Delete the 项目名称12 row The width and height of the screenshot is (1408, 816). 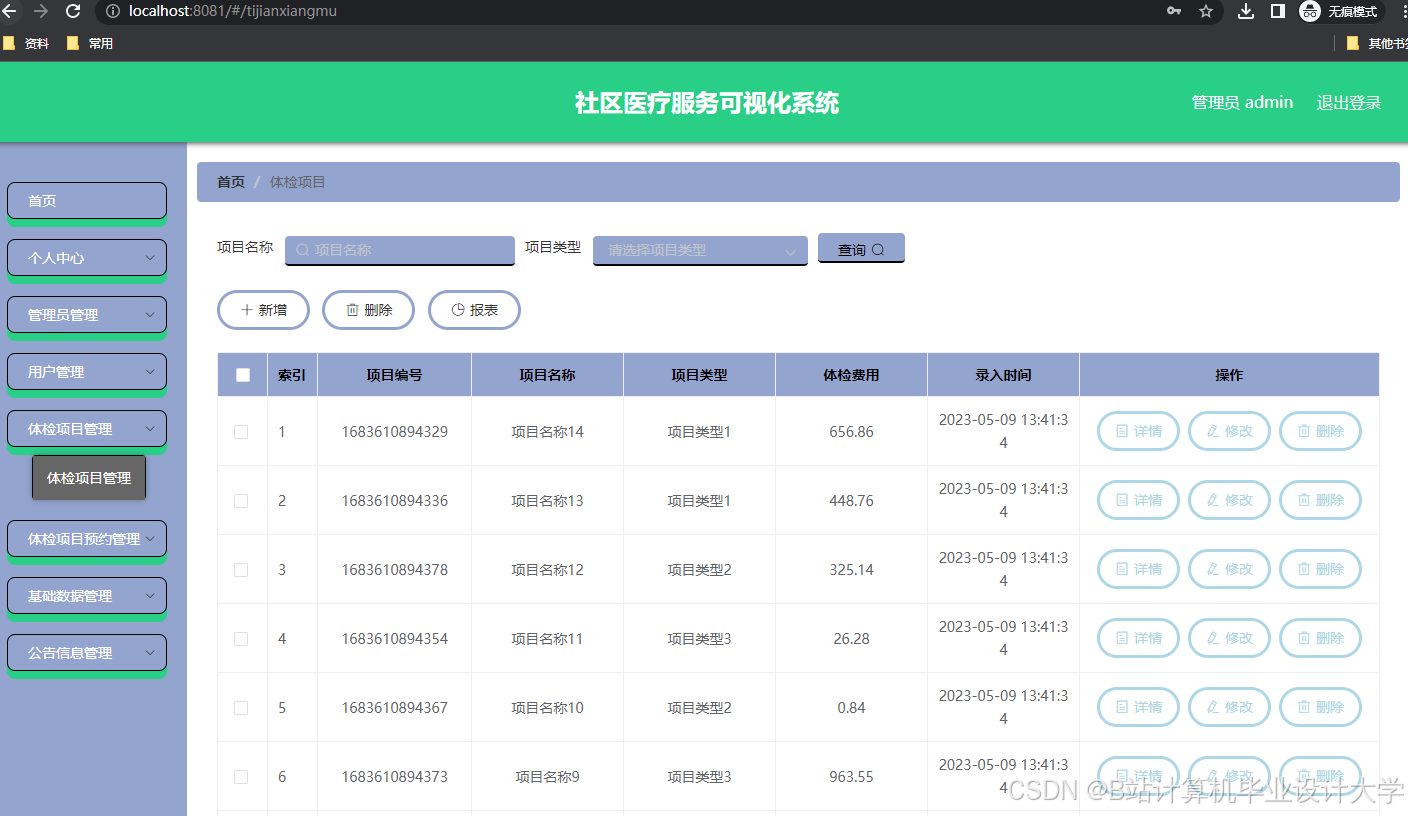pyautogui.click(x=1320, y=569)
